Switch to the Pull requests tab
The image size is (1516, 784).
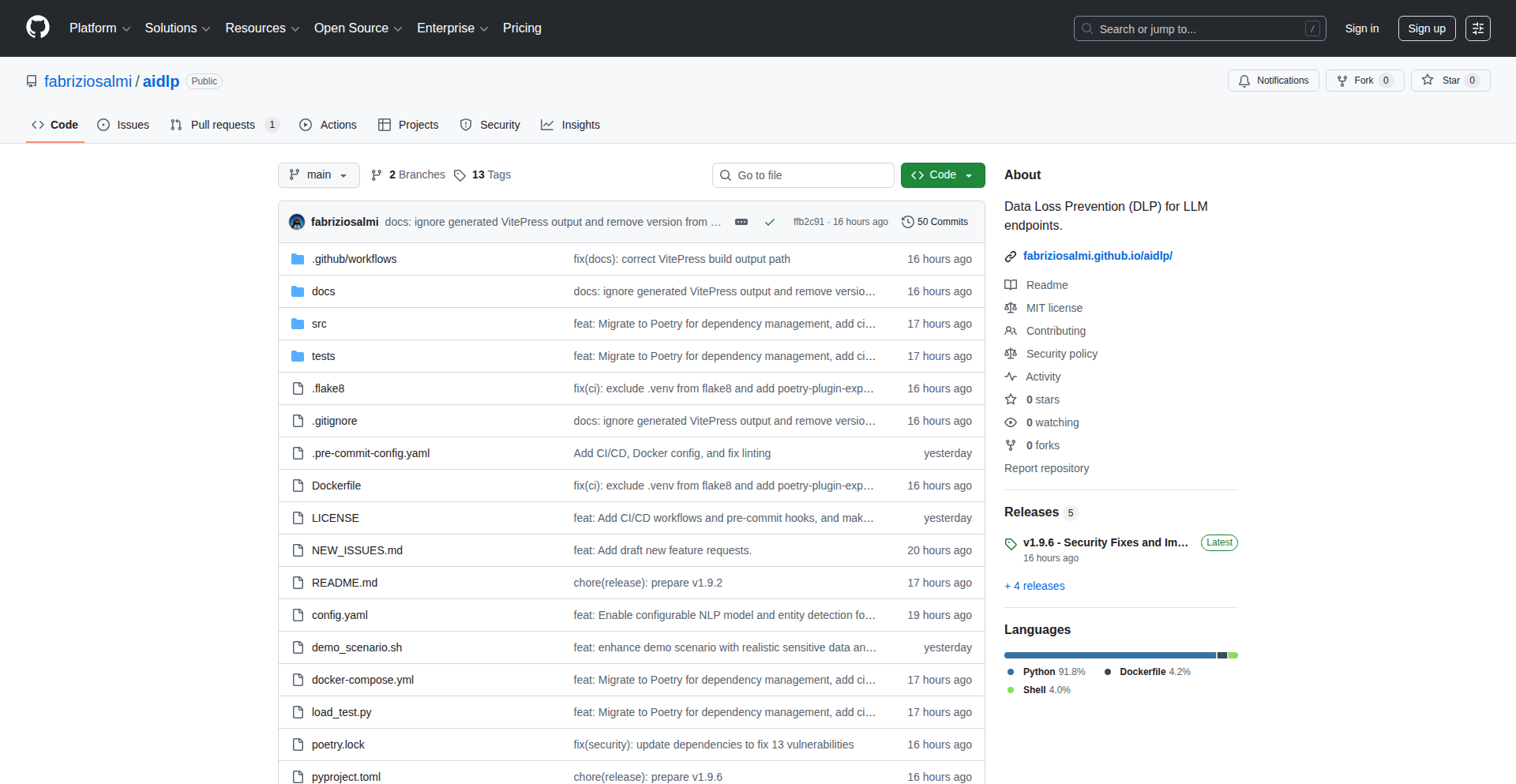(223, 125)
